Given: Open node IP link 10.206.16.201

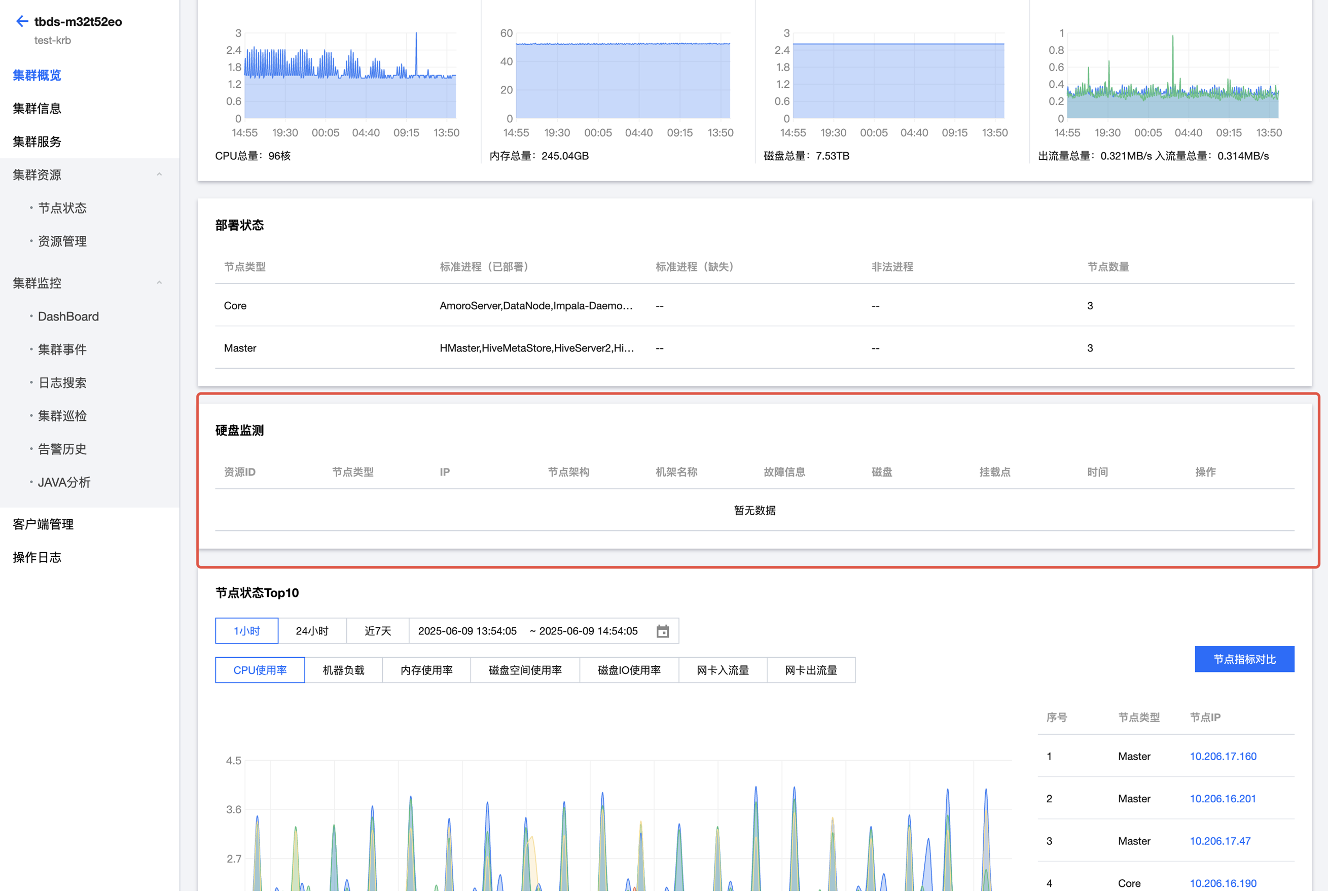Looking at the screenshot, I should pyautogui.click(x=1223, y=799).
